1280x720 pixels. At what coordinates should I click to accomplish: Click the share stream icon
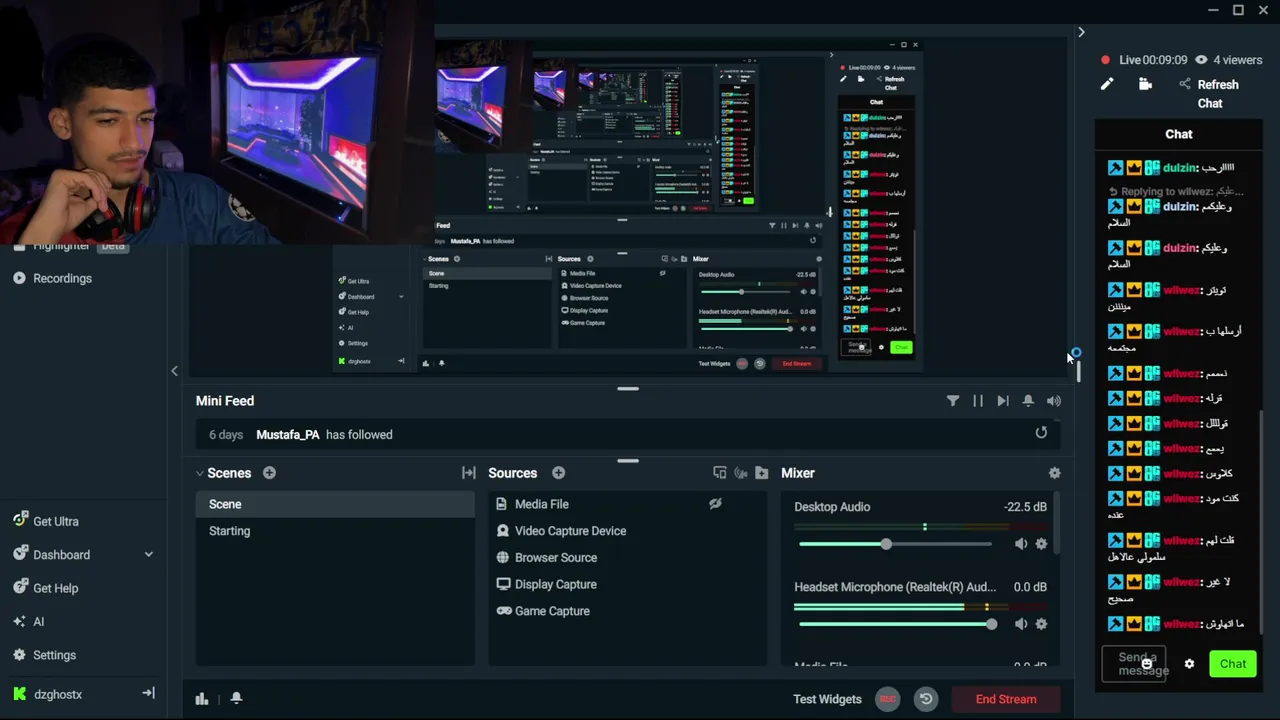(1185, 85)
